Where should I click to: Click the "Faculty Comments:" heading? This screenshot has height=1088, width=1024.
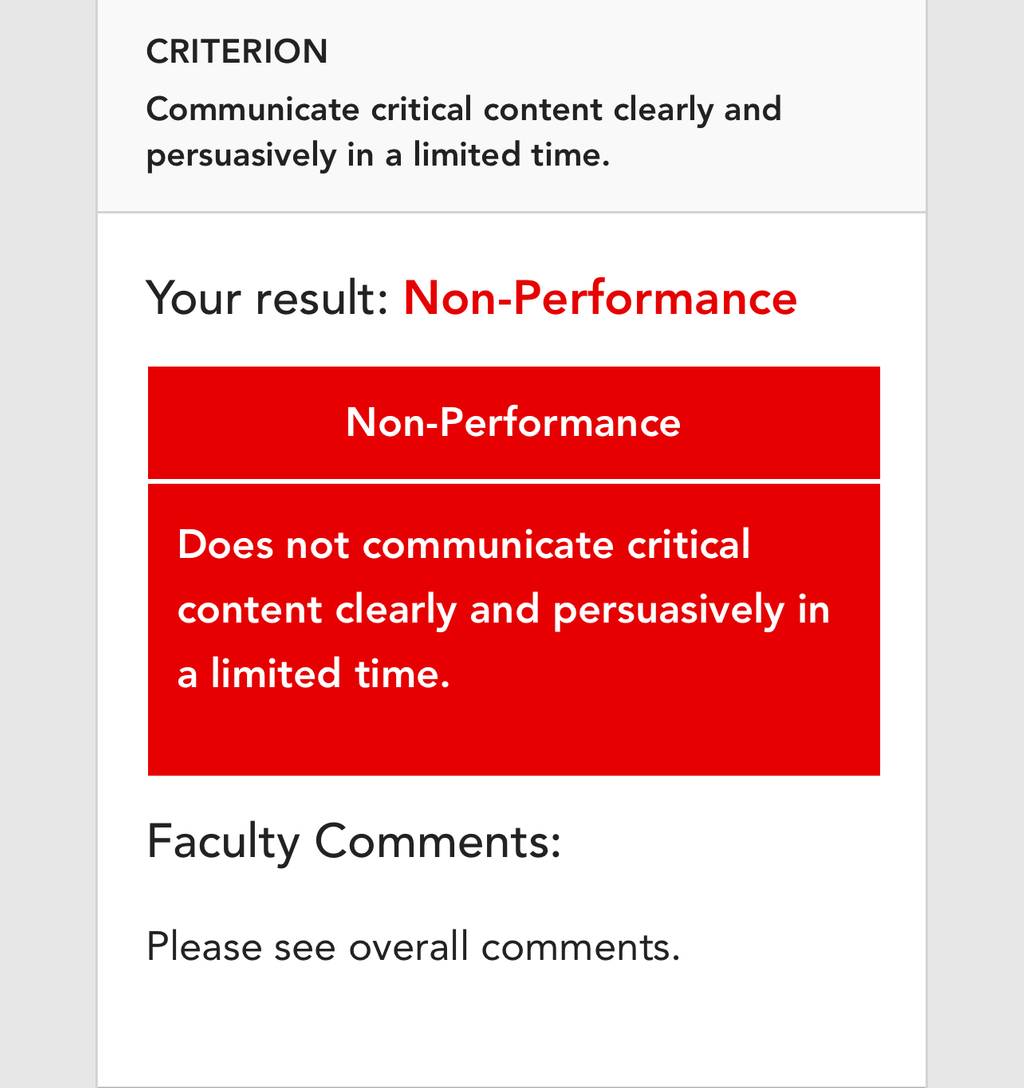coord(354,842)
